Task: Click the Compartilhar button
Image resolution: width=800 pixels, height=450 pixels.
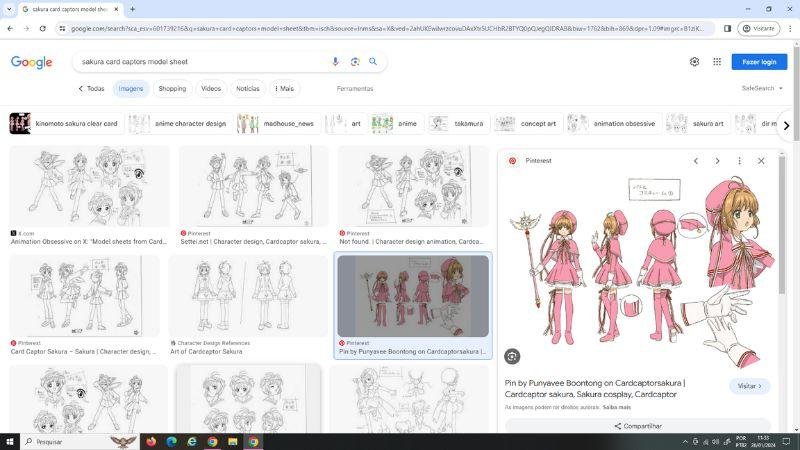Action: pyautogui.click(x=638, y=426)
